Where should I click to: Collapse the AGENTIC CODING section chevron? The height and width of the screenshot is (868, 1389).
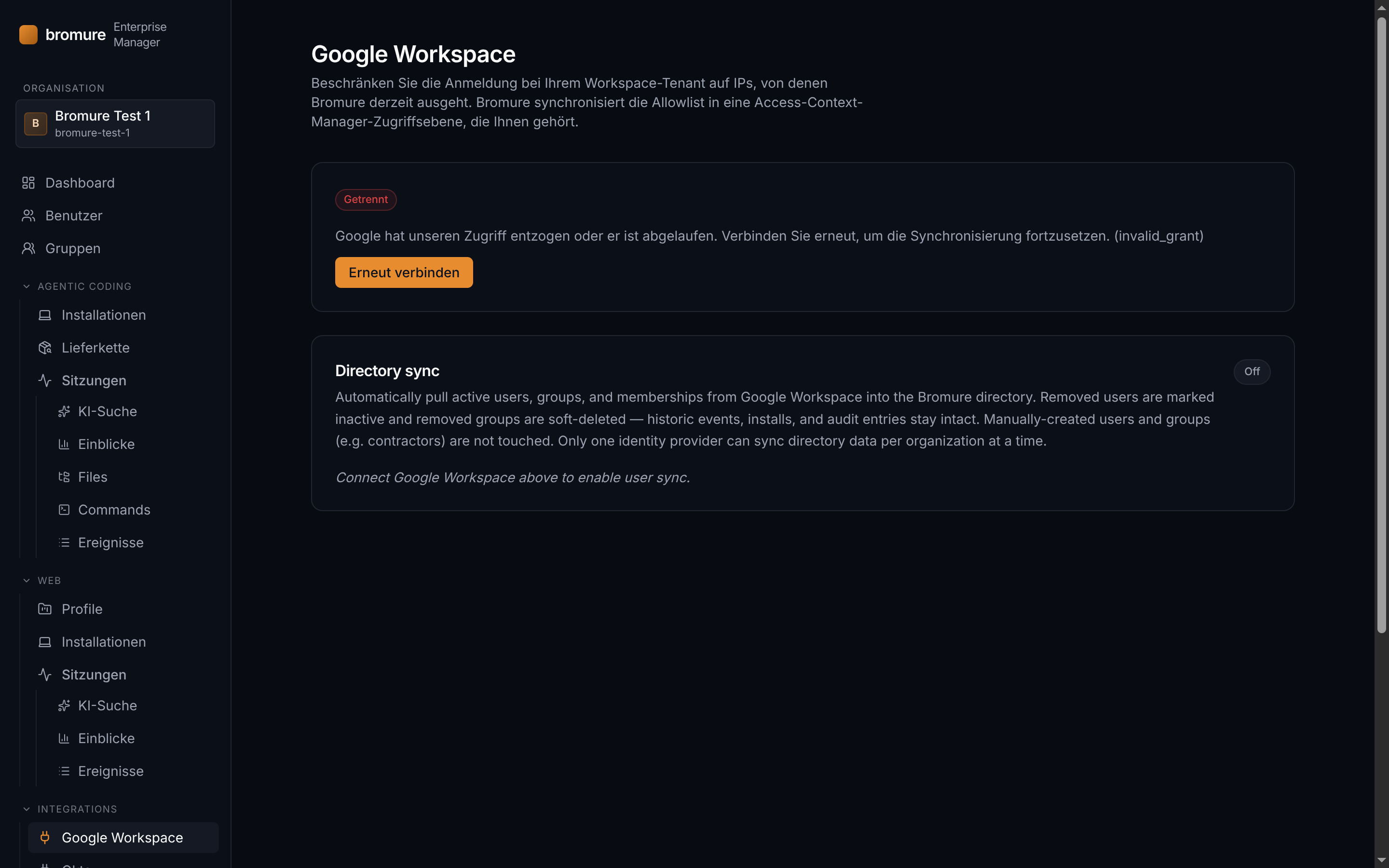coord(27,286)
